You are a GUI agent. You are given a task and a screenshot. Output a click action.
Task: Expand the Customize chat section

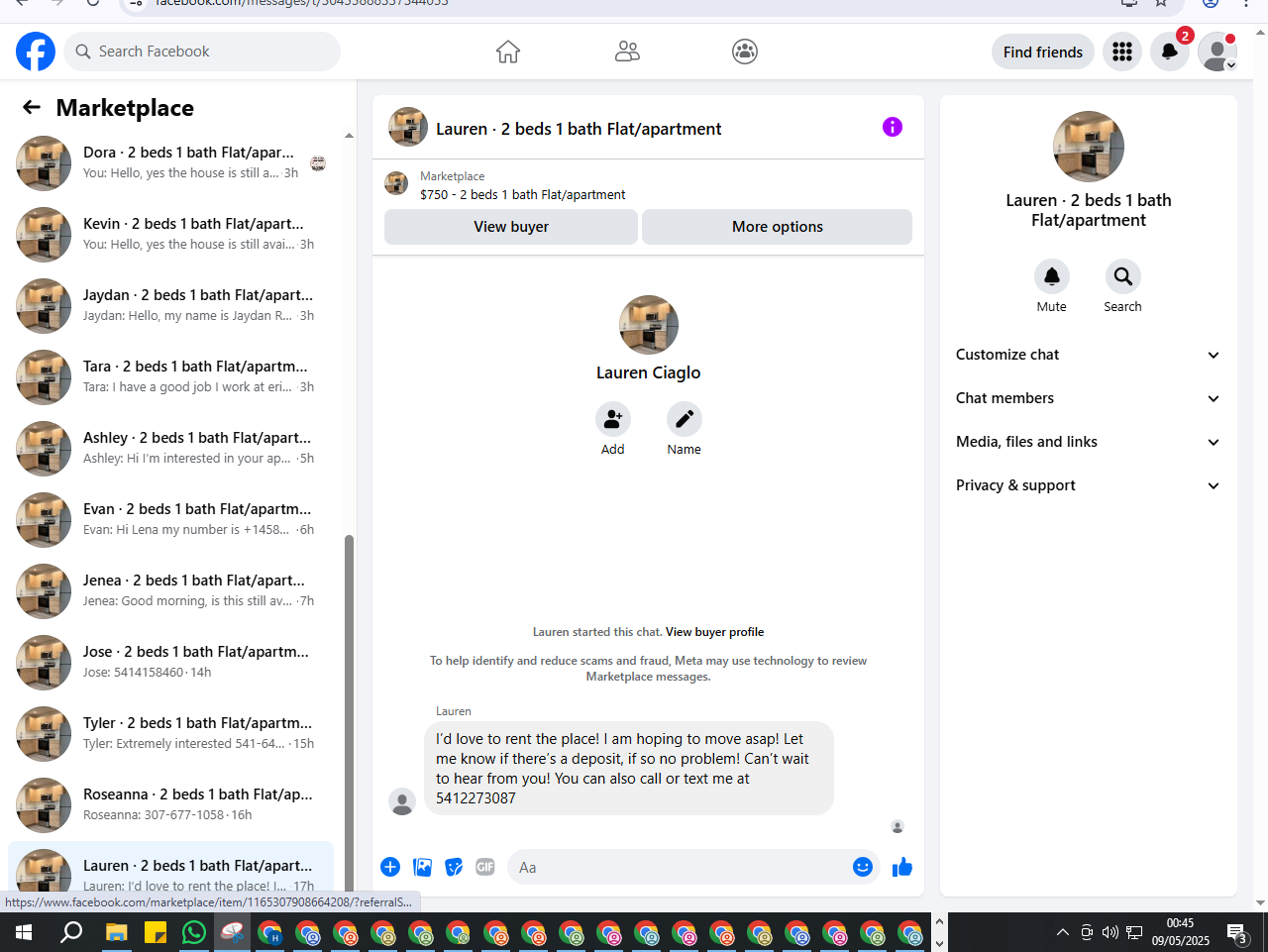(x=1088, y=355)
